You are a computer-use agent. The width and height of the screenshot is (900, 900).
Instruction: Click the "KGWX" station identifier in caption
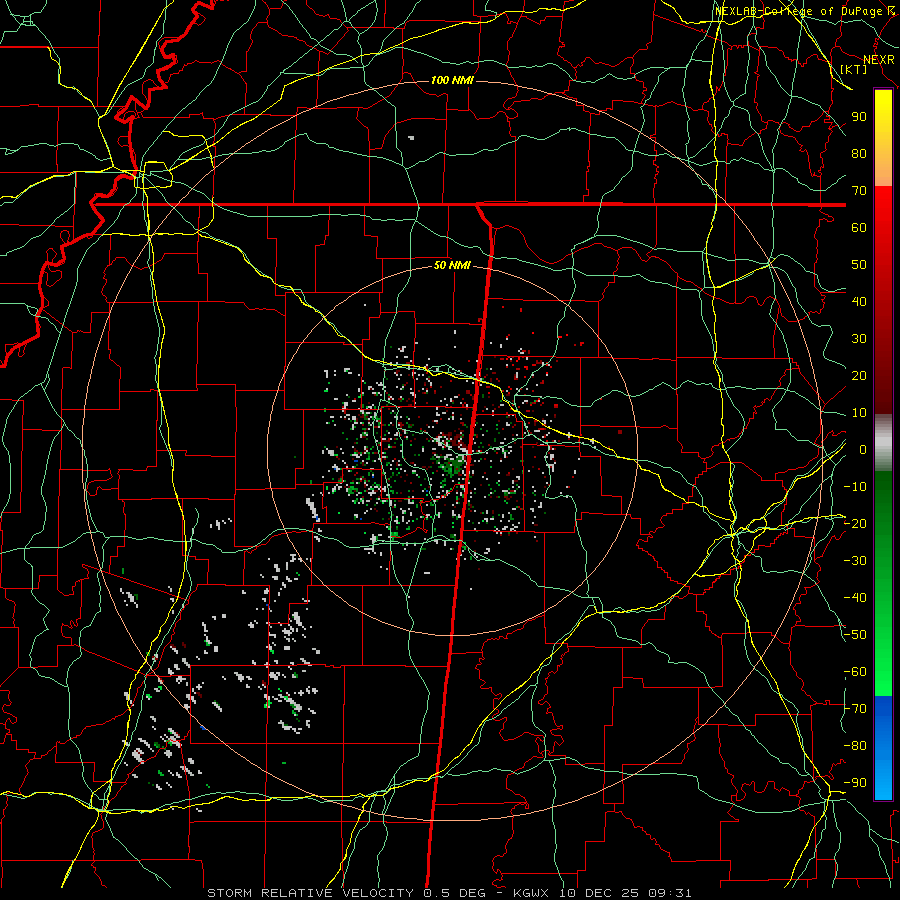click(533, 893)
